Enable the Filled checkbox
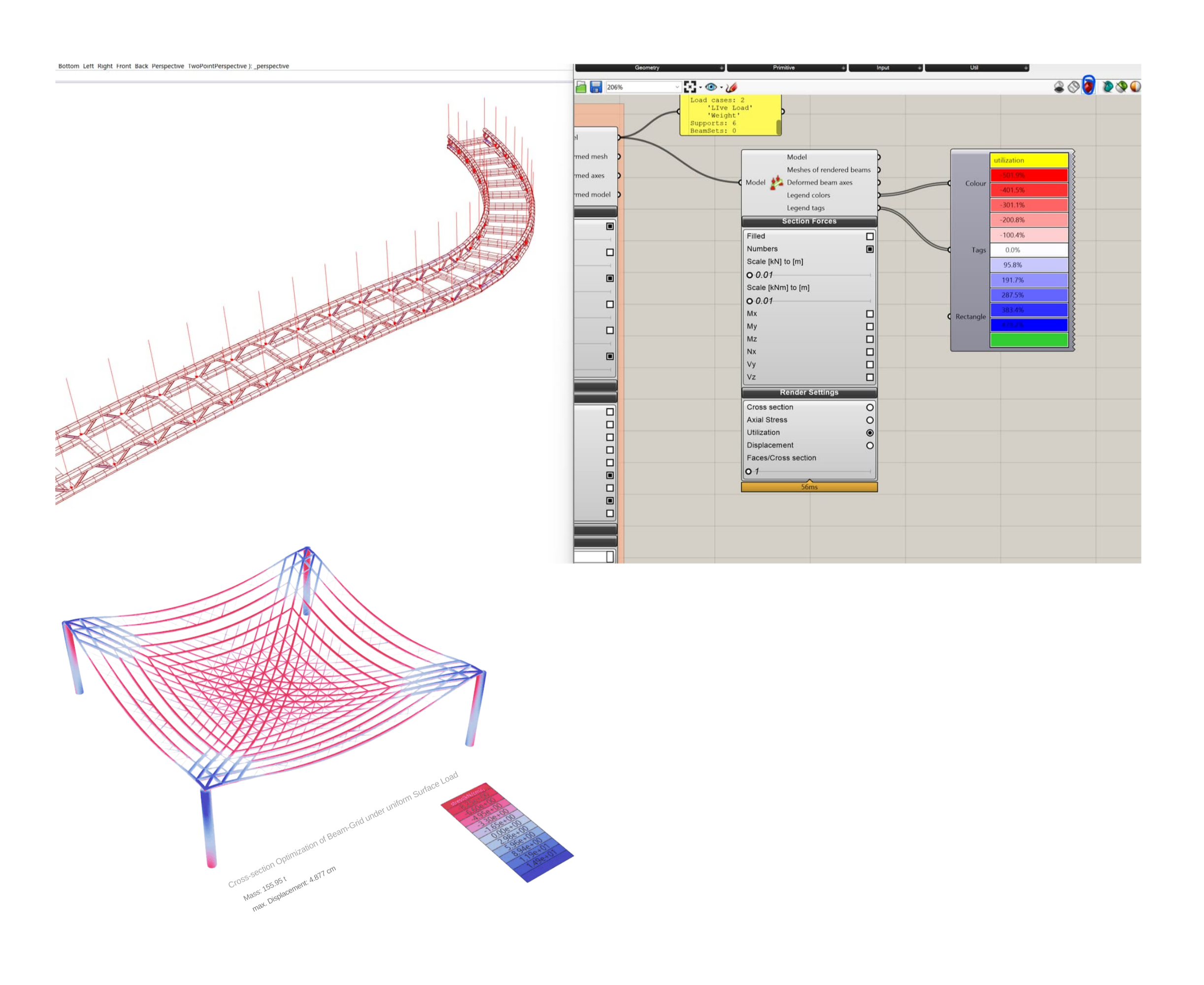Viewport: 1204px width, 985px height. pyautogui.click(x=869, y=236)
